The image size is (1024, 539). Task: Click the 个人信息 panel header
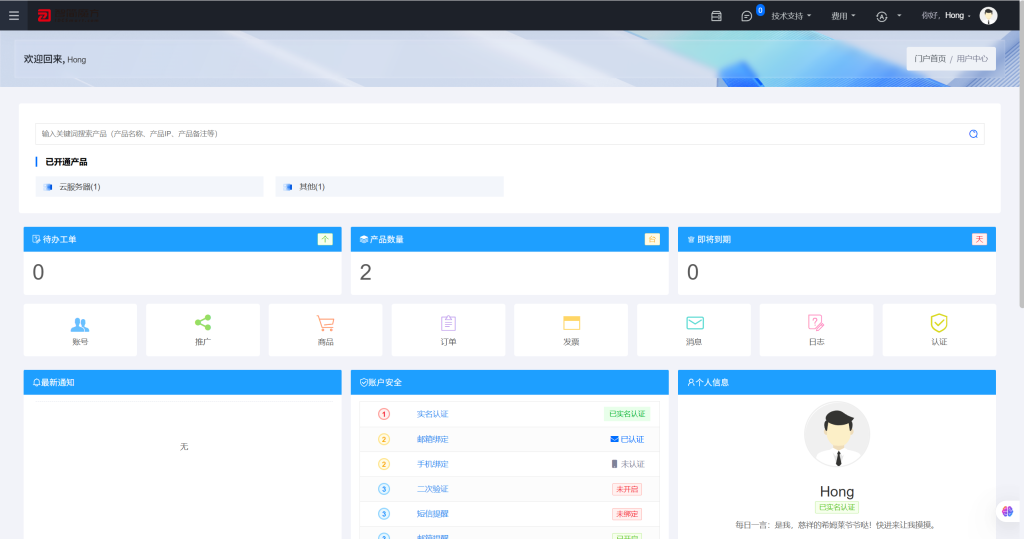tap(837, 382)
